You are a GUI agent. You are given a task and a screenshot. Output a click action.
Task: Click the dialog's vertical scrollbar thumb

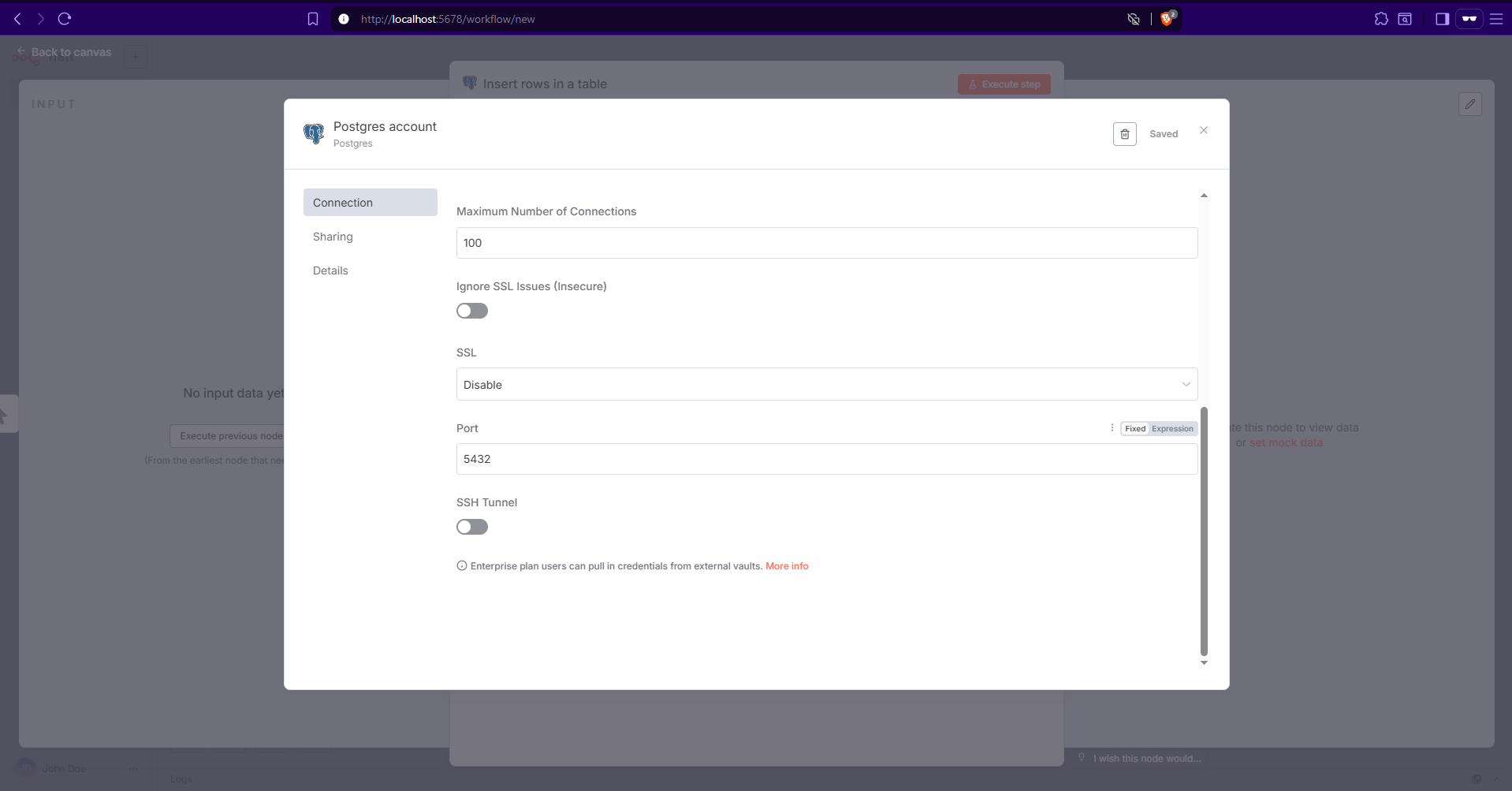1204,531
